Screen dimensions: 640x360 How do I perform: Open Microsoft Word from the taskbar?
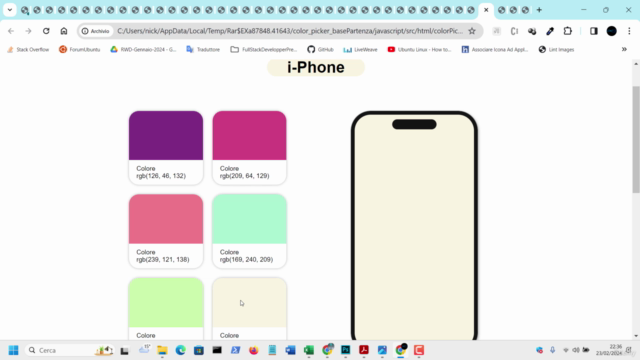click(291, 350)
